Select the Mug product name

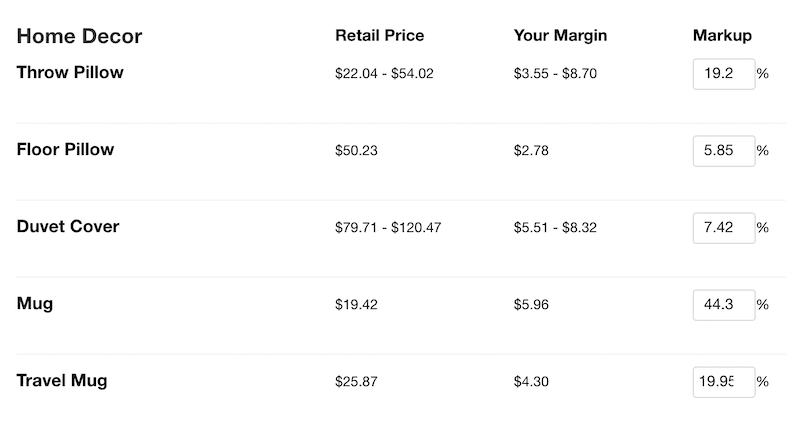(x=35, y=304)
